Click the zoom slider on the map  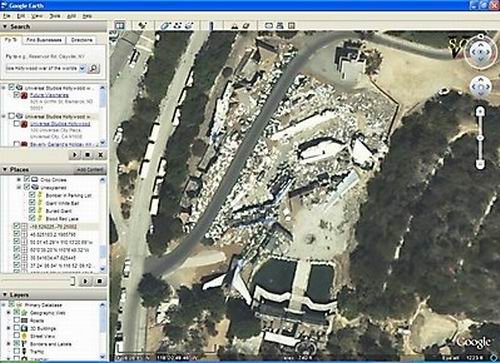(480, 138)
